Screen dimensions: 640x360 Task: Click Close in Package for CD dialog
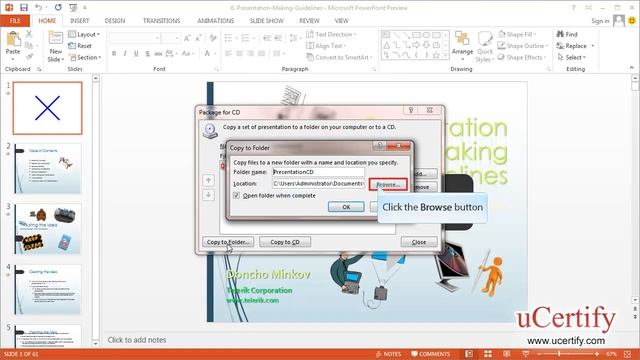click(419, 242)
